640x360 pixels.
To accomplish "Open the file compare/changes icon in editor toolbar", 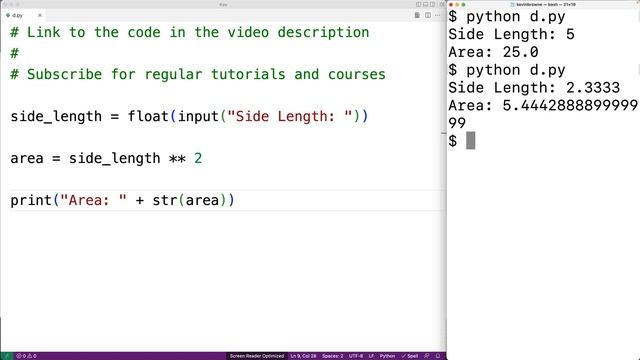I will point(417,15).
